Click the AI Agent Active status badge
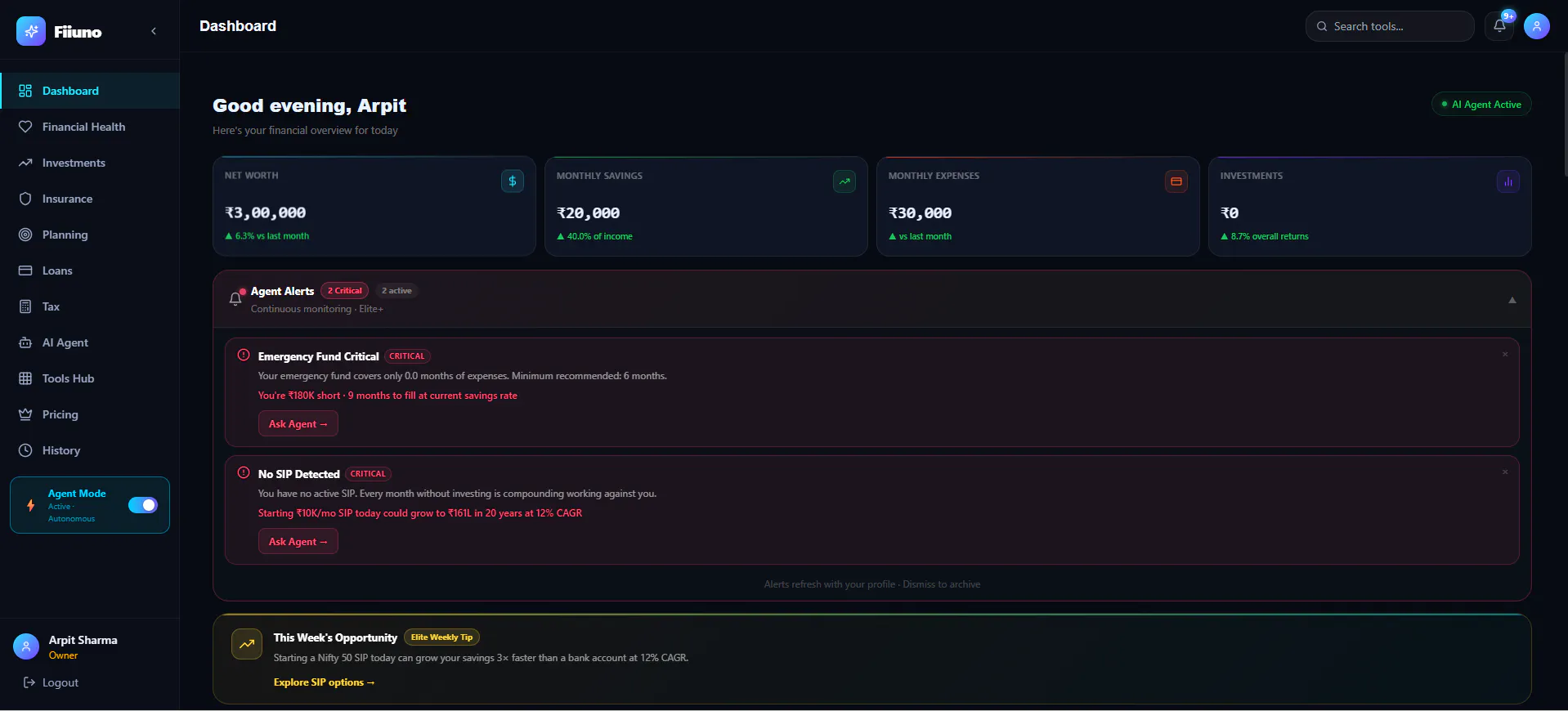Screen dimensions: 1568x711 coord(1481,105)
